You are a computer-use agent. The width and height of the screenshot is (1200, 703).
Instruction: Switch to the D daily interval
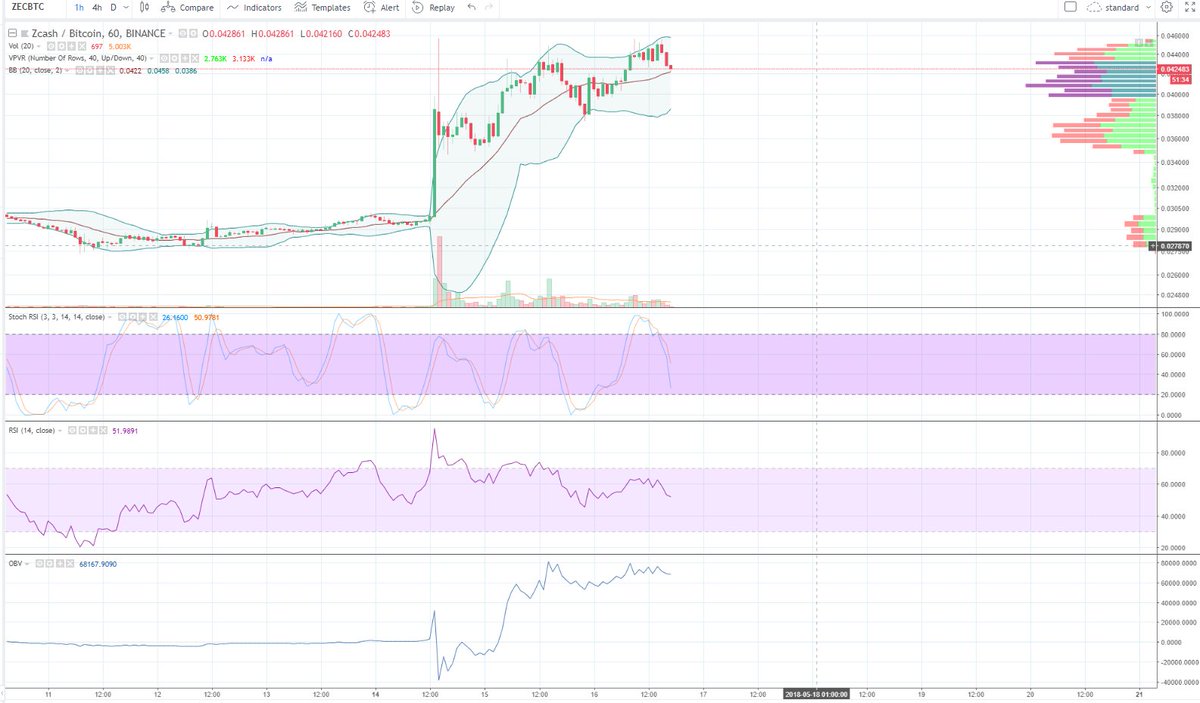click(x=113, y=8)
